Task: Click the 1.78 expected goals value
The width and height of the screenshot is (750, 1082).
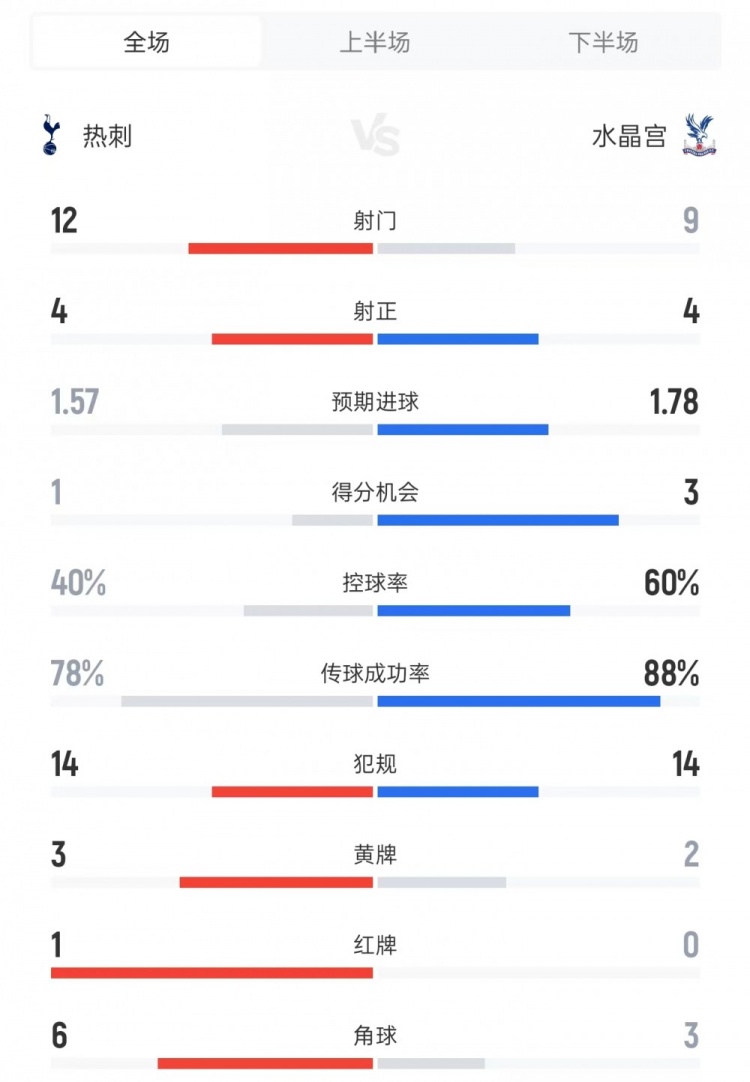Action: [671, 402]
